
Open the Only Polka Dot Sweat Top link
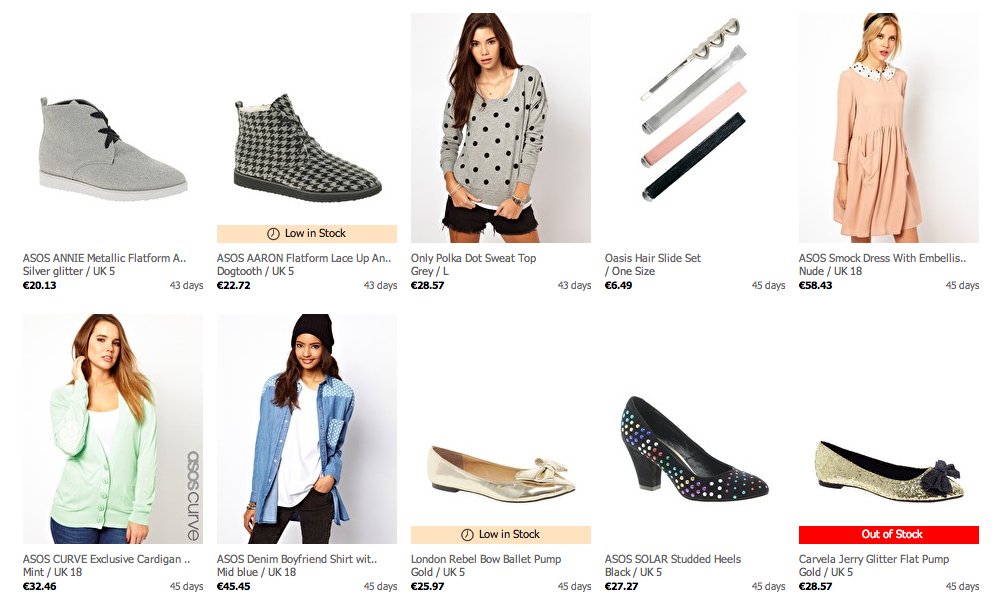472,257
